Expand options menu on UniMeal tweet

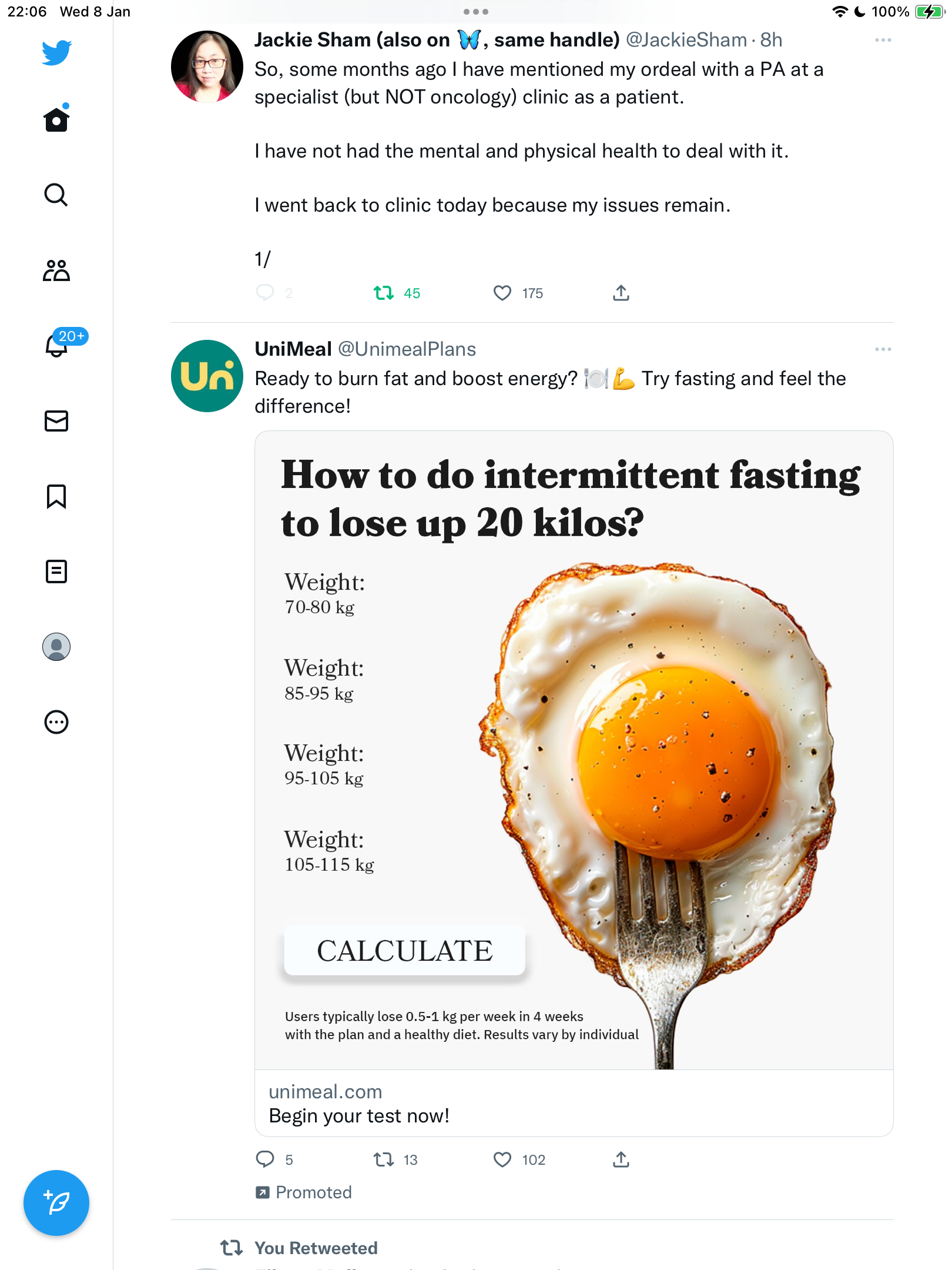coord(883,349)
